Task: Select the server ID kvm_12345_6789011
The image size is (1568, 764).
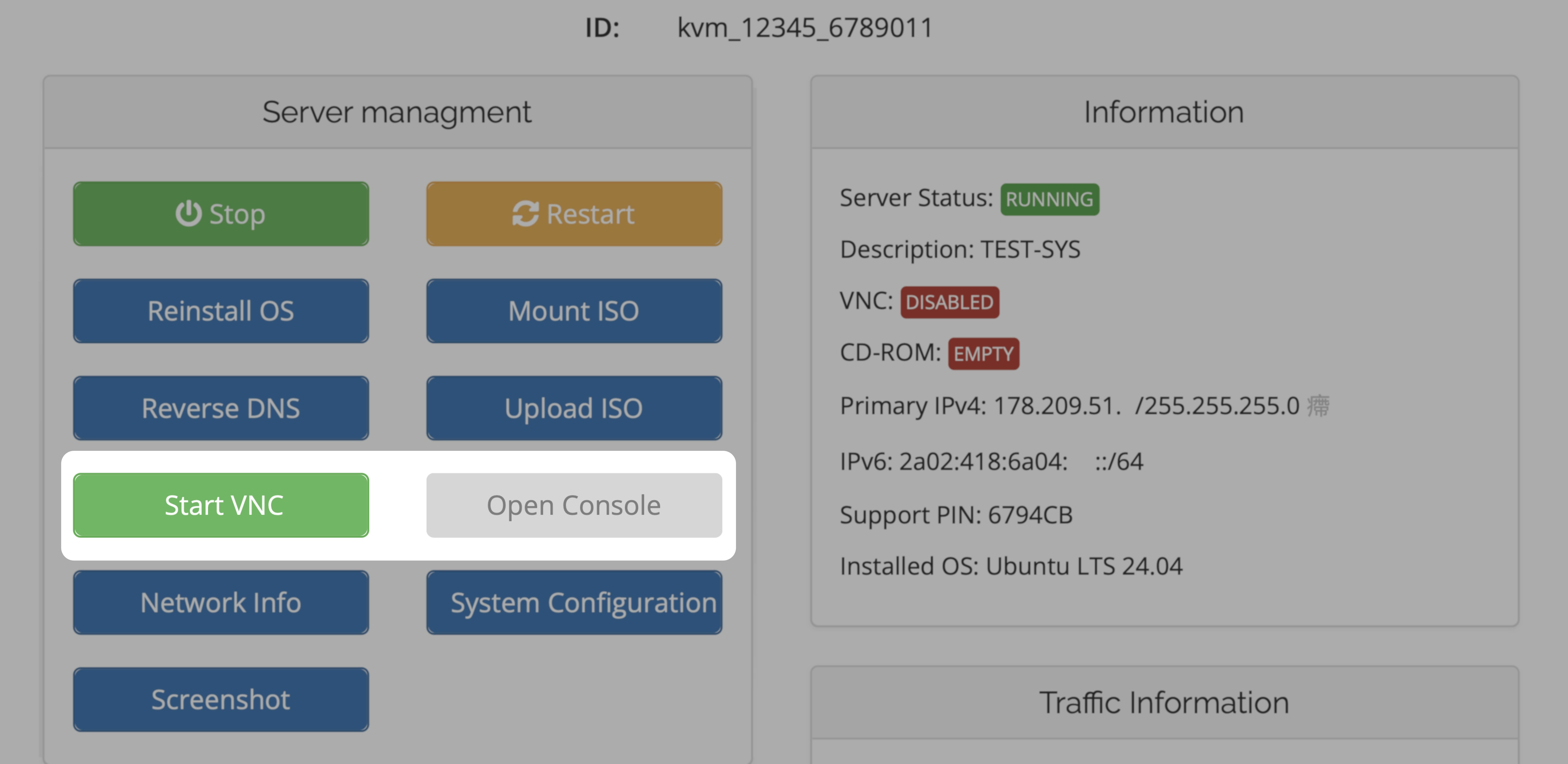Action: click(x=805, y=28)
